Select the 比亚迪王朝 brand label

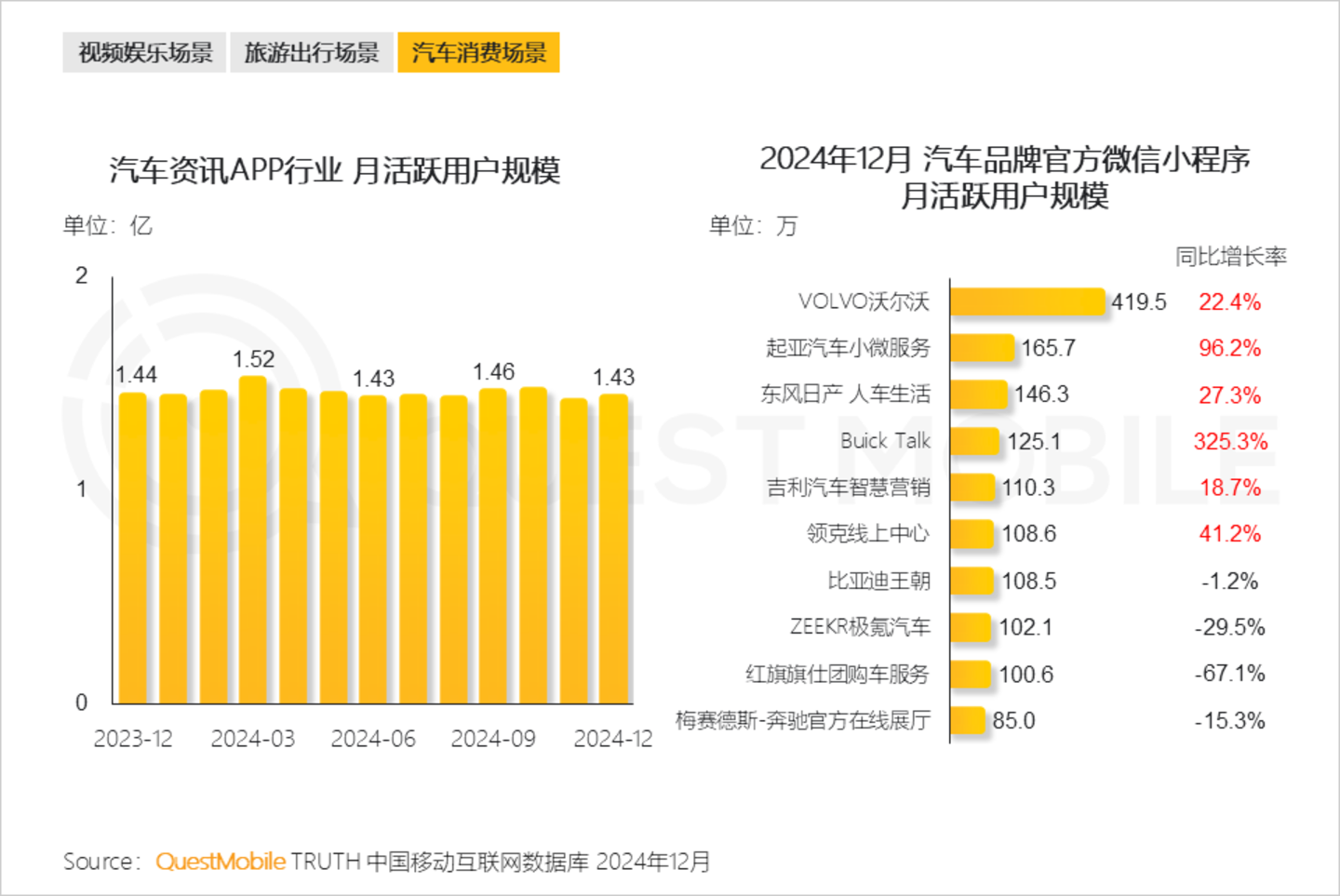[878, 581]
